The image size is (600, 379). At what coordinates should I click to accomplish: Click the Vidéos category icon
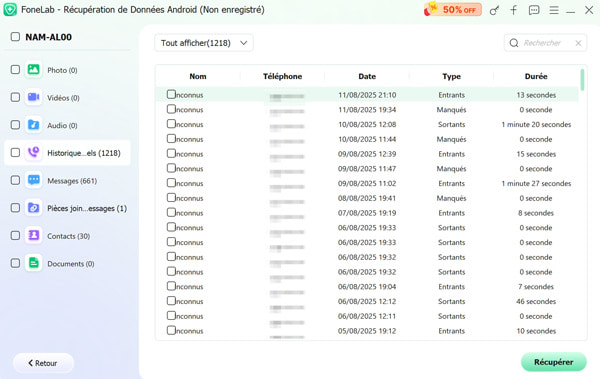coord(33,97)
